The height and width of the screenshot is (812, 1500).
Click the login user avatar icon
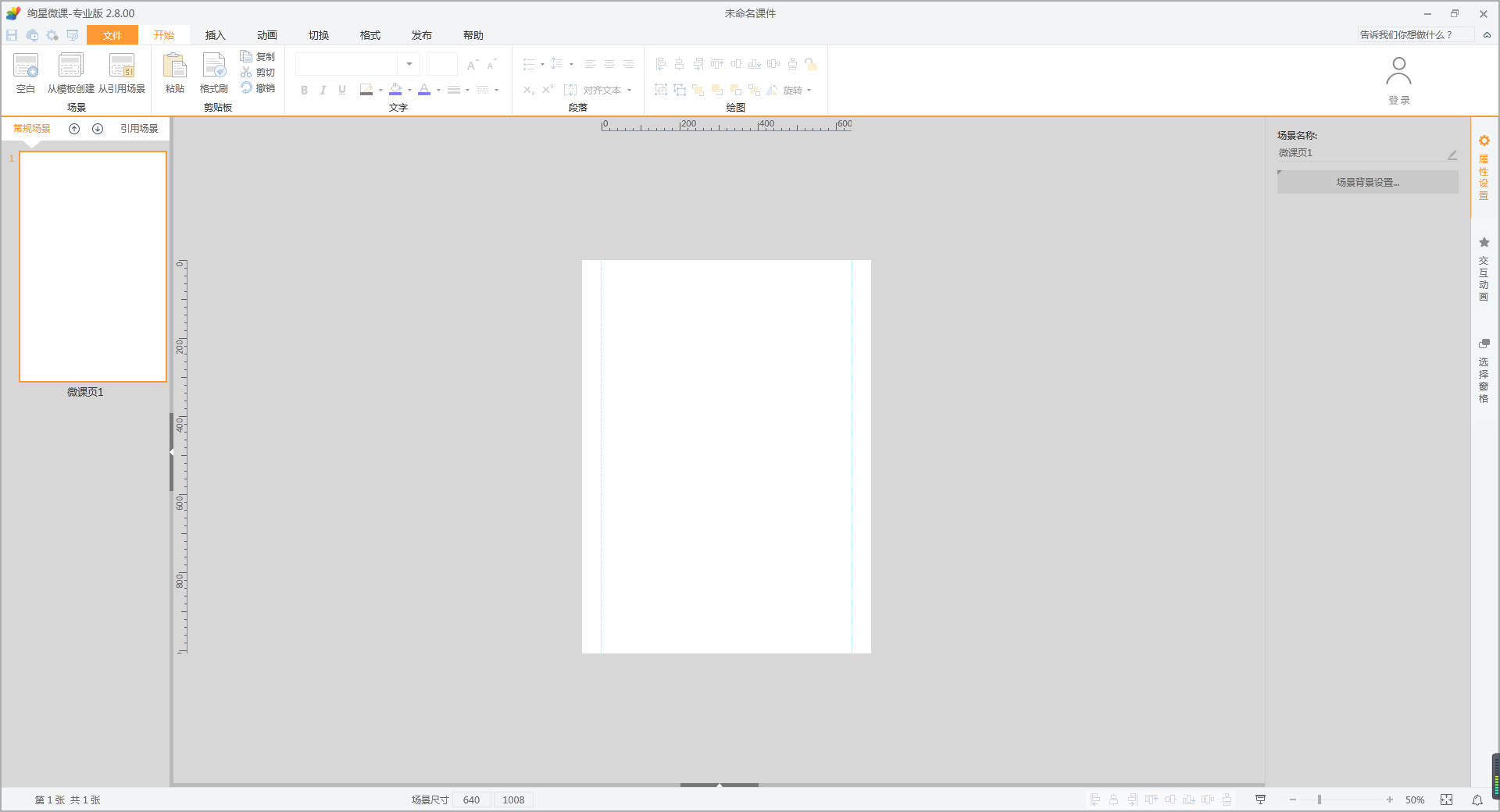pos(1398,71)
